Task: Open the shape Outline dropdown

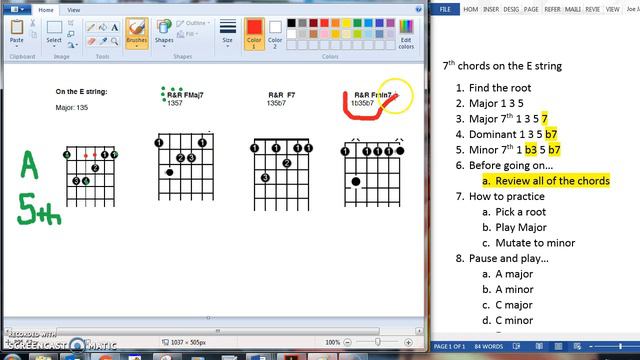Action: point(193,23)
